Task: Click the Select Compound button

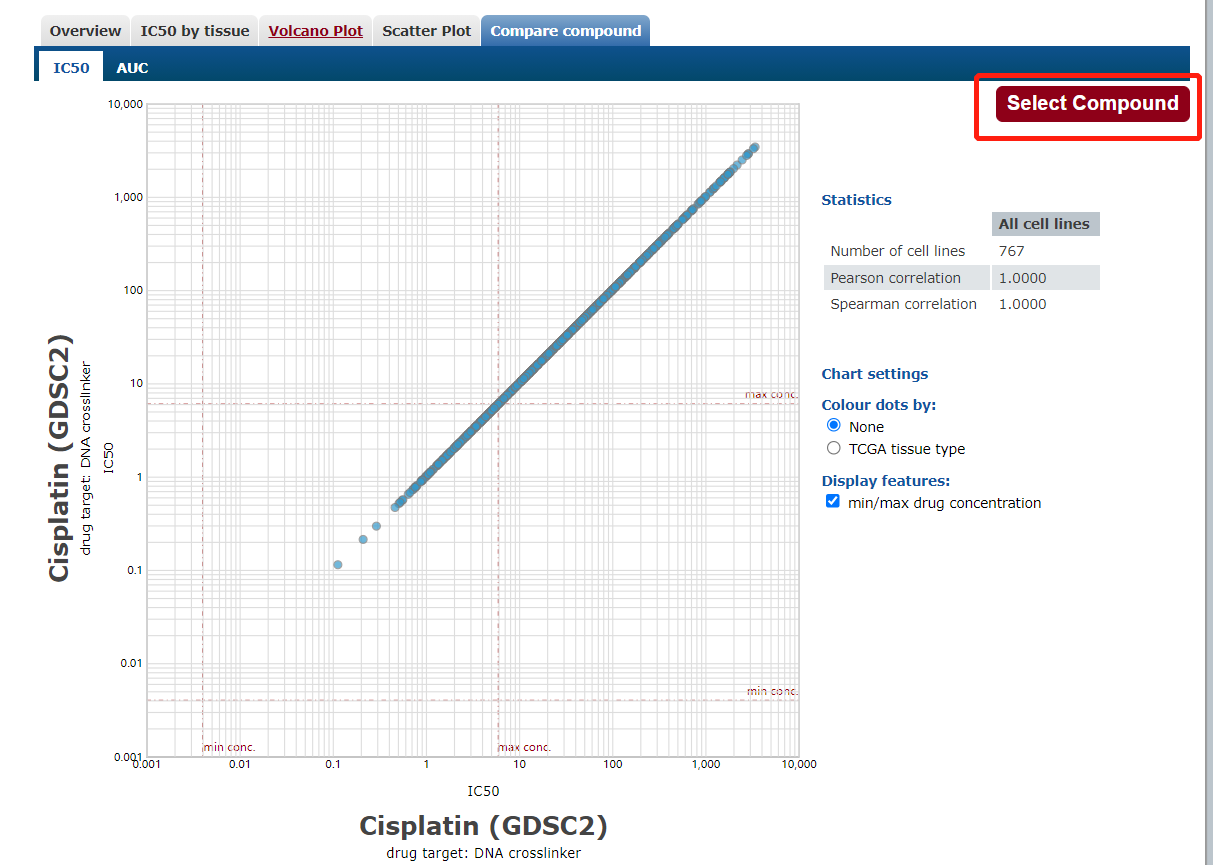Action: (x=1093, y=103)
